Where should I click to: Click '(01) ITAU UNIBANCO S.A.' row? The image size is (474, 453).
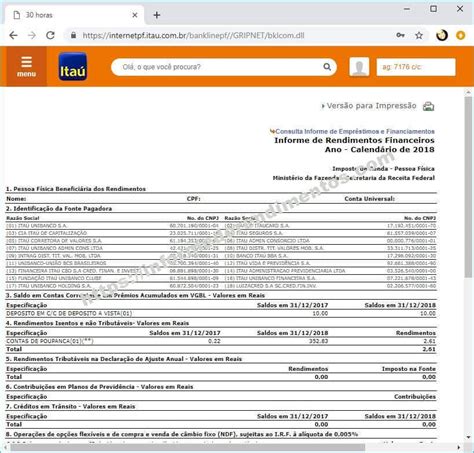(112, 226)
